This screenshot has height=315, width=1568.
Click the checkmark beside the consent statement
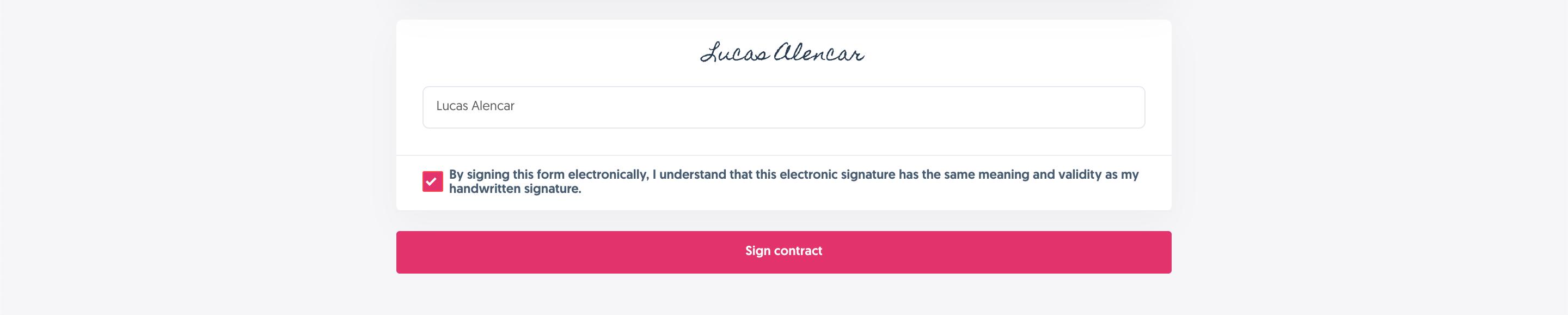tap(432, 181)
